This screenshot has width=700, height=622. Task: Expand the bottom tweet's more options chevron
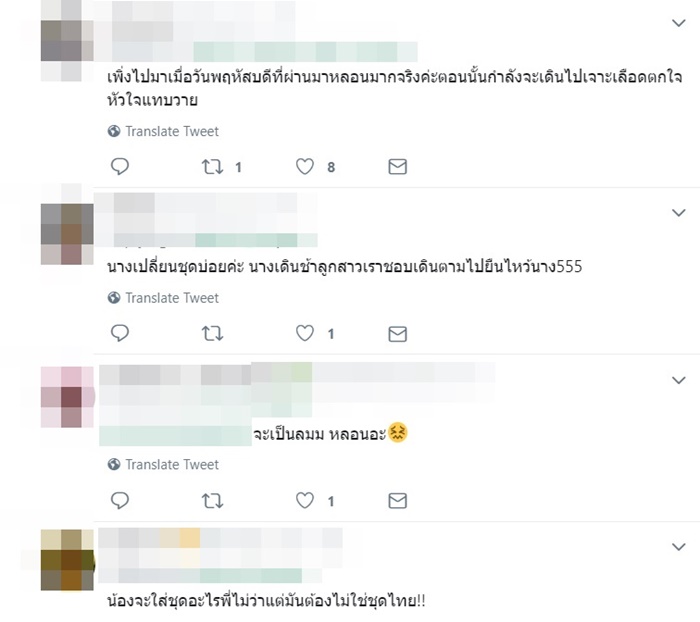click(679, 547)
